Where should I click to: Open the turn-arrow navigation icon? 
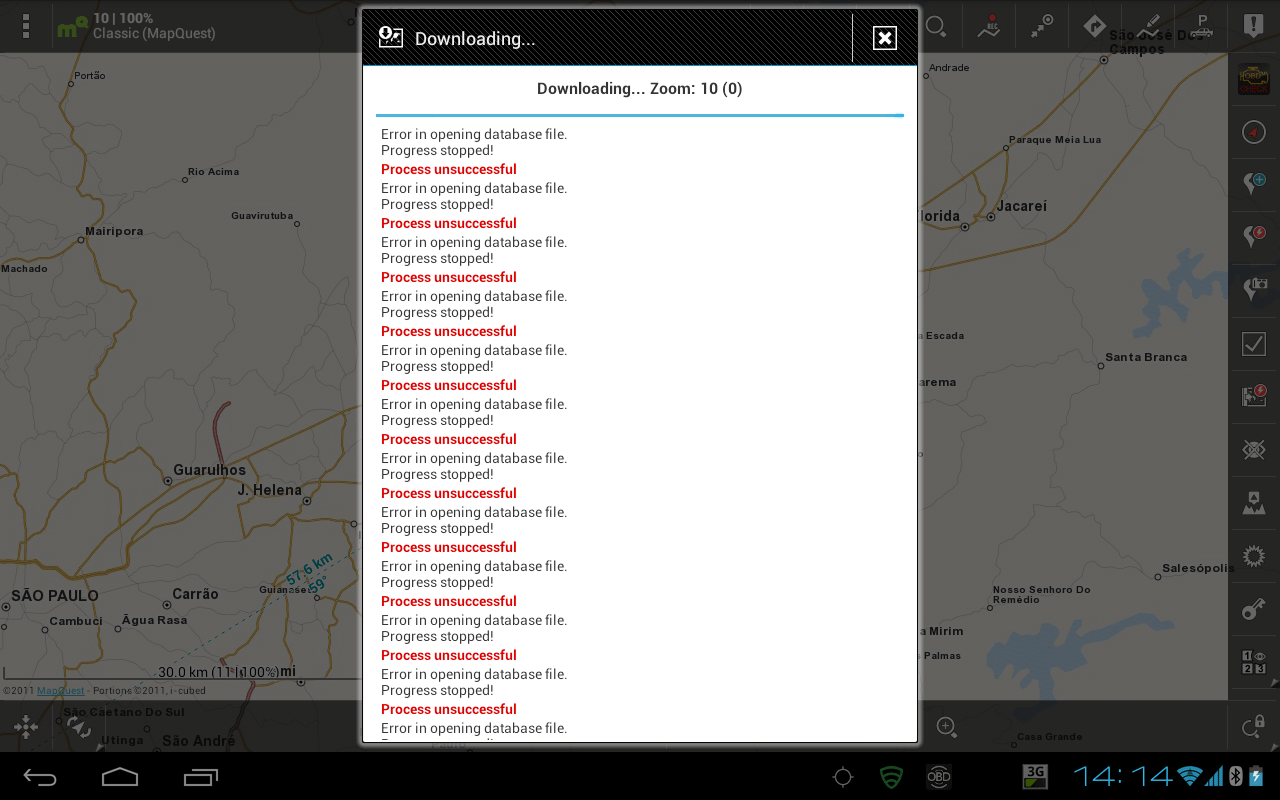point(1095,26)
